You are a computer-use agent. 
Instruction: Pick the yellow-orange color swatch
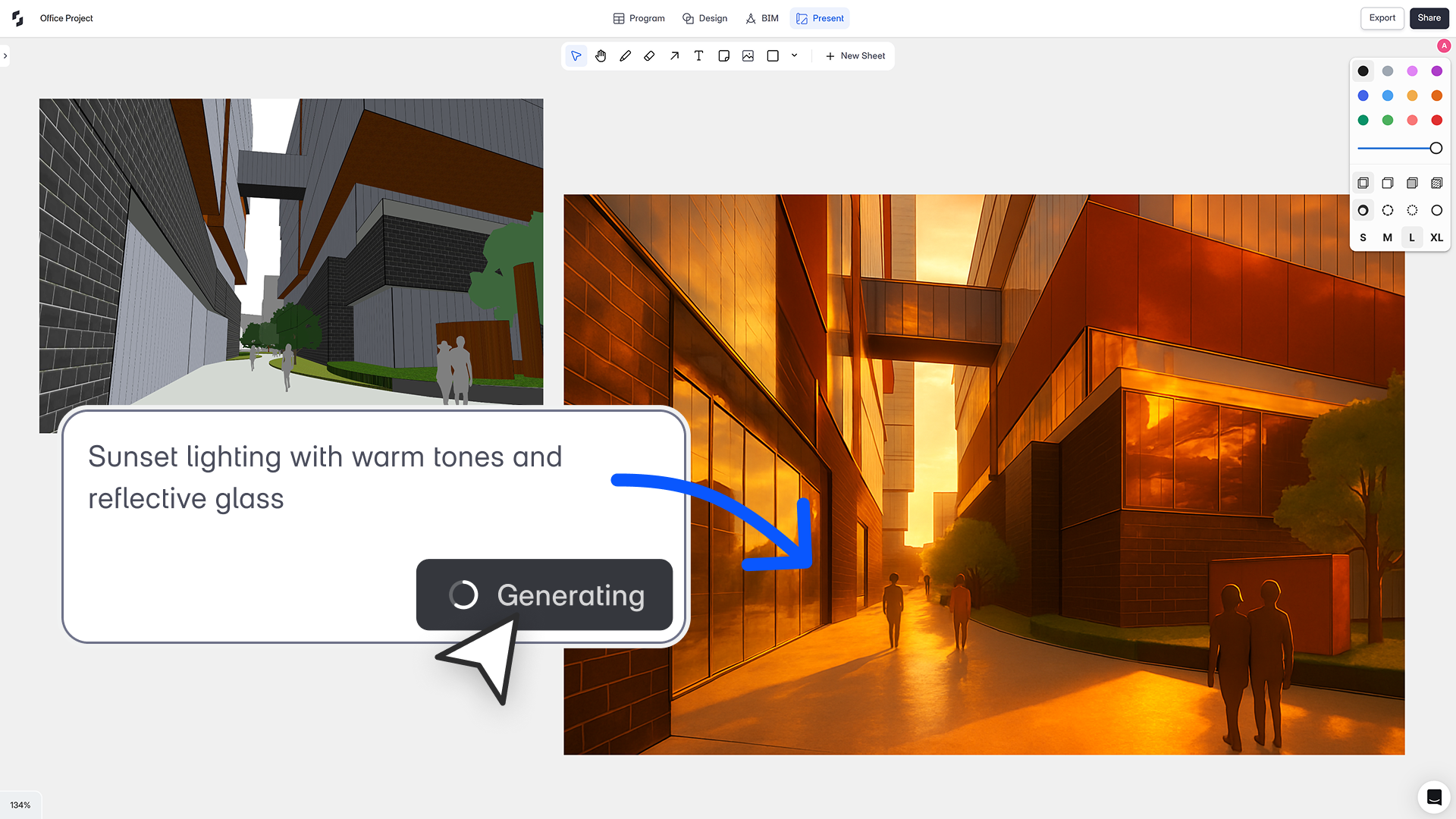pyautogui.click(x=1412, y=96)
